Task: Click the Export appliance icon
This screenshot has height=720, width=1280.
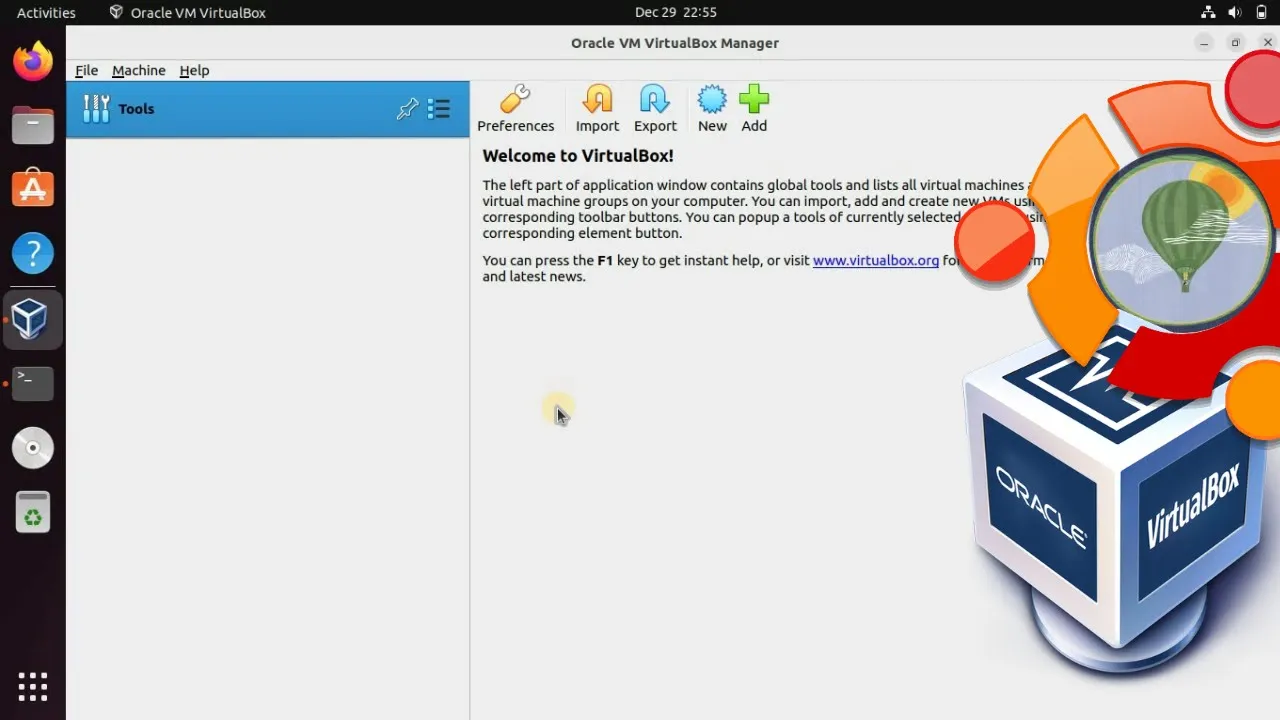Action: point(655,109)
